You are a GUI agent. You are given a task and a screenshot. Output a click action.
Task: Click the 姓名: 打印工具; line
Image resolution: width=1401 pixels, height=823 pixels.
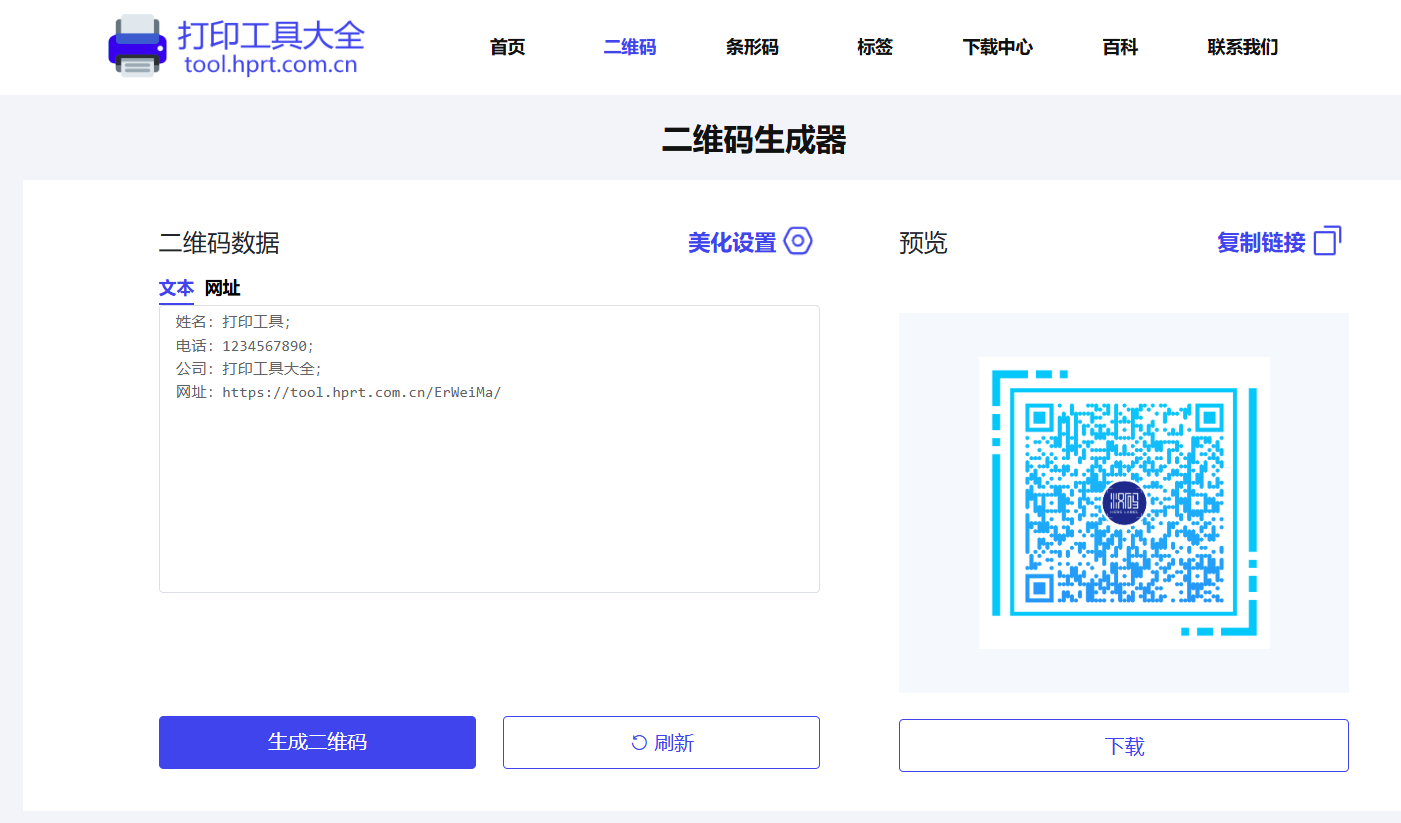(x=233, y=322)
